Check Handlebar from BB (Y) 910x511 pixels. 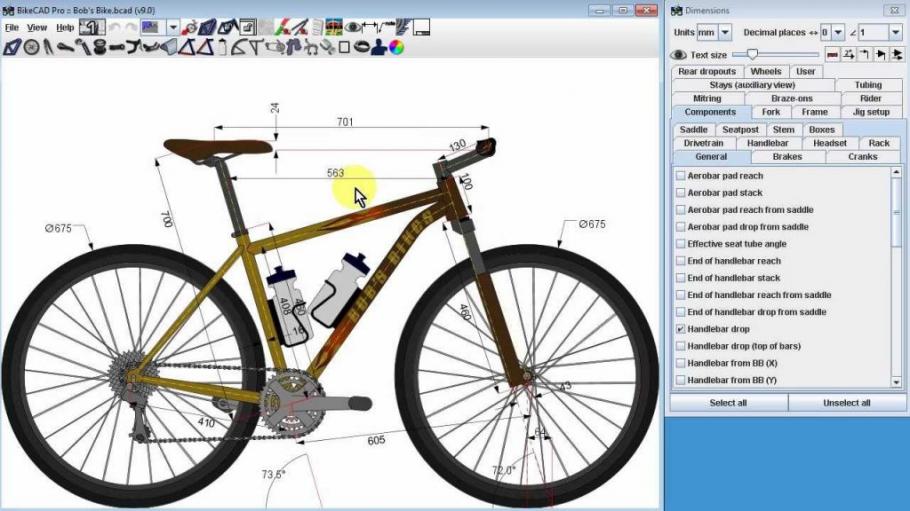click(x=681, y=380)
